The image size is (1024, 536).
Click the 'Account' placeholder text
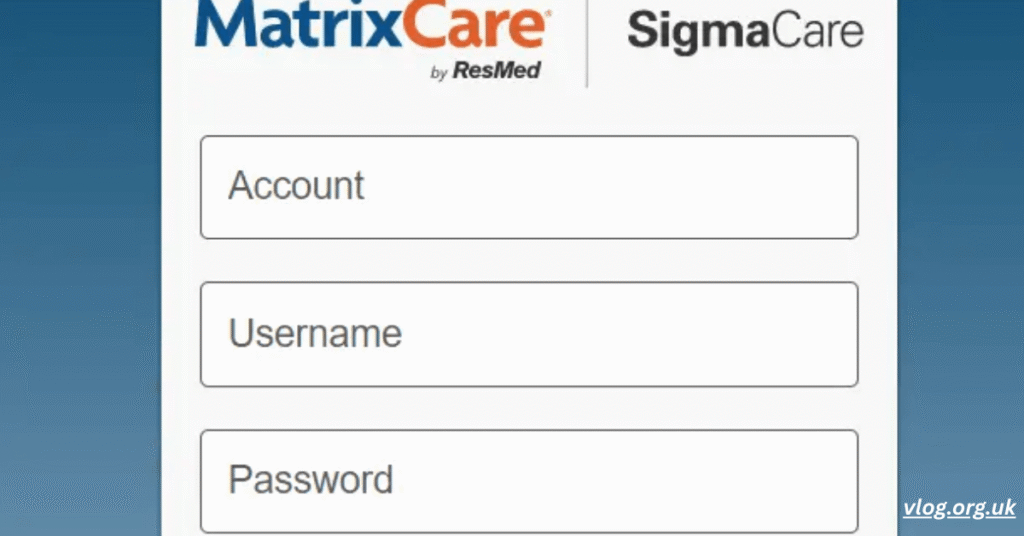pyautogui.click(x=296, y=185)
